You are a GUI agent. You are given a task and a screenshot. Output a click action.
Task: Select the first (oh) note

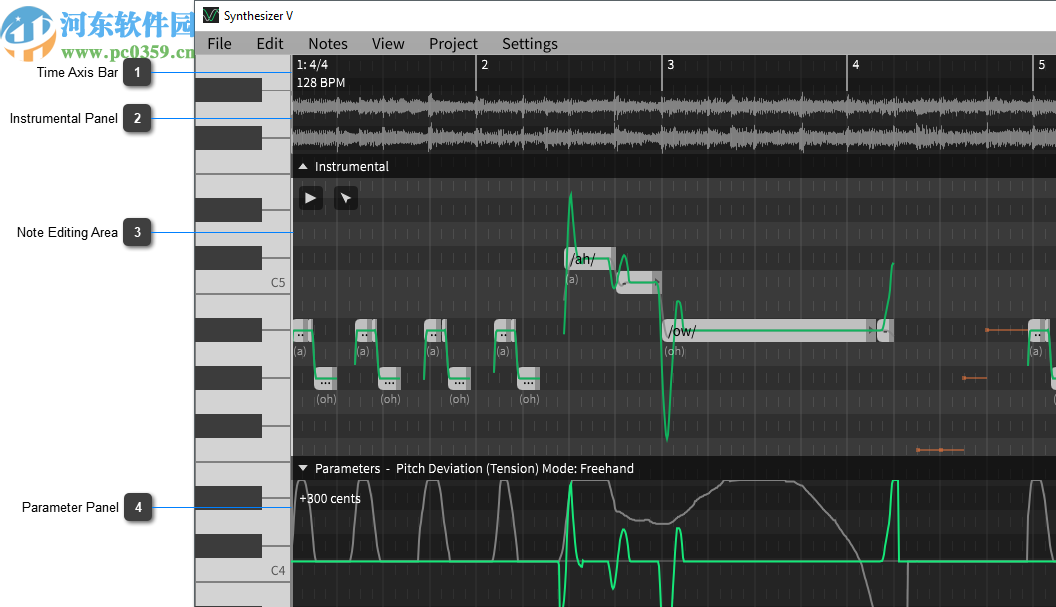click(326, 378)
